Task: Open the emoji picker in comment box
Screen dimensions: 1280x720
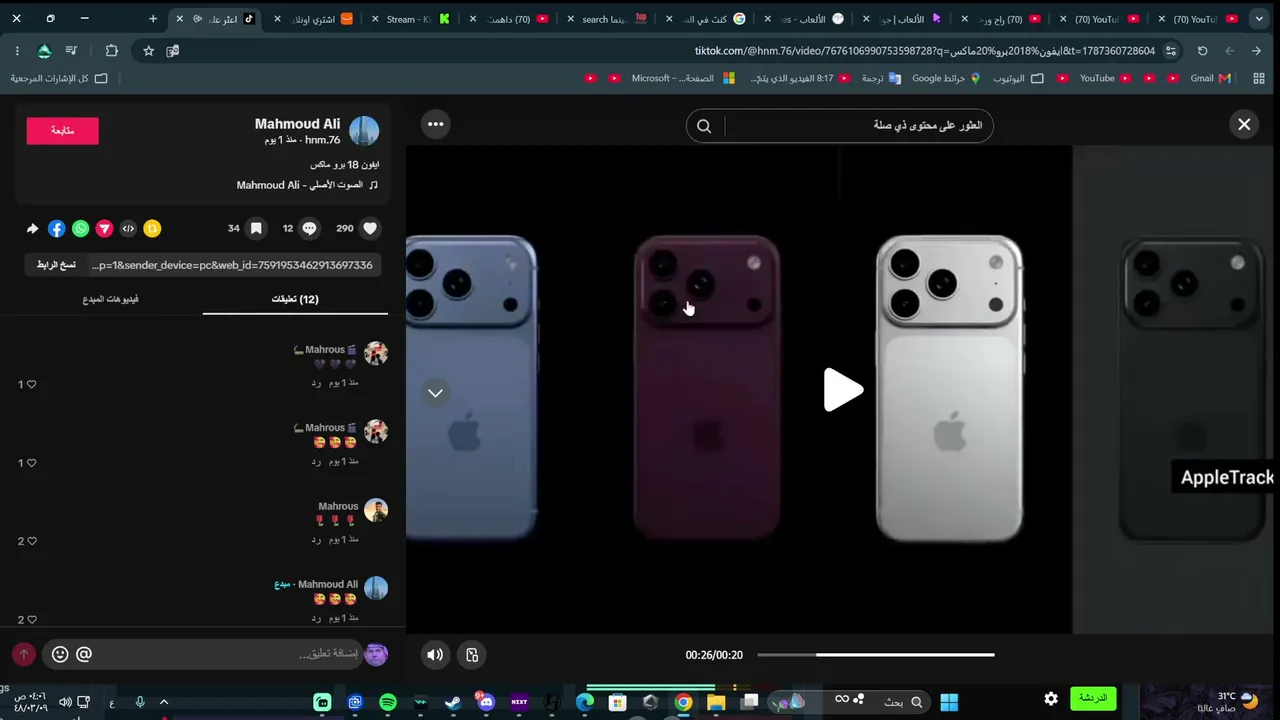Action: click(60, 654)
